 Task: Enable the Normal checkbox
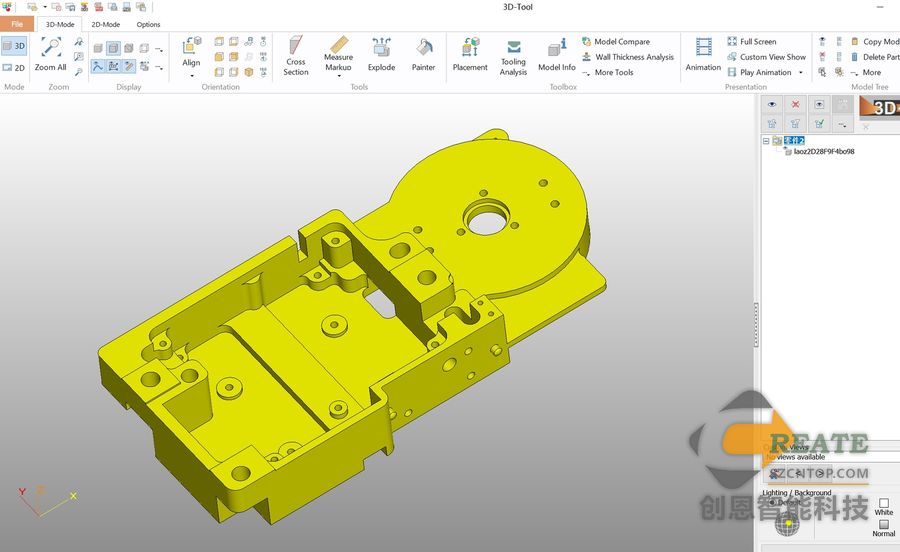tap(884, 524)
